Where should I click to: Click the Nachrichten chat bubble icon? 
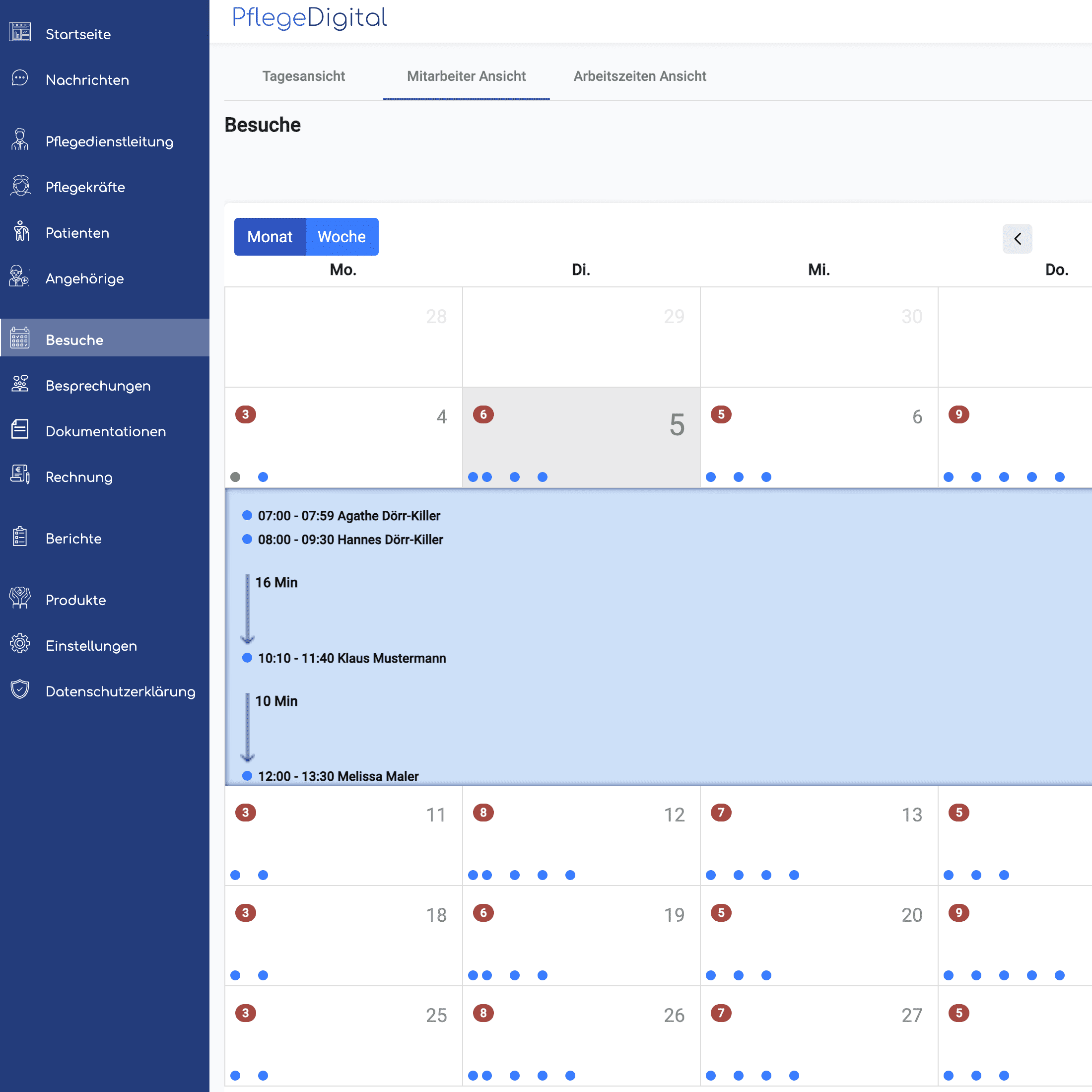point(20,78)
